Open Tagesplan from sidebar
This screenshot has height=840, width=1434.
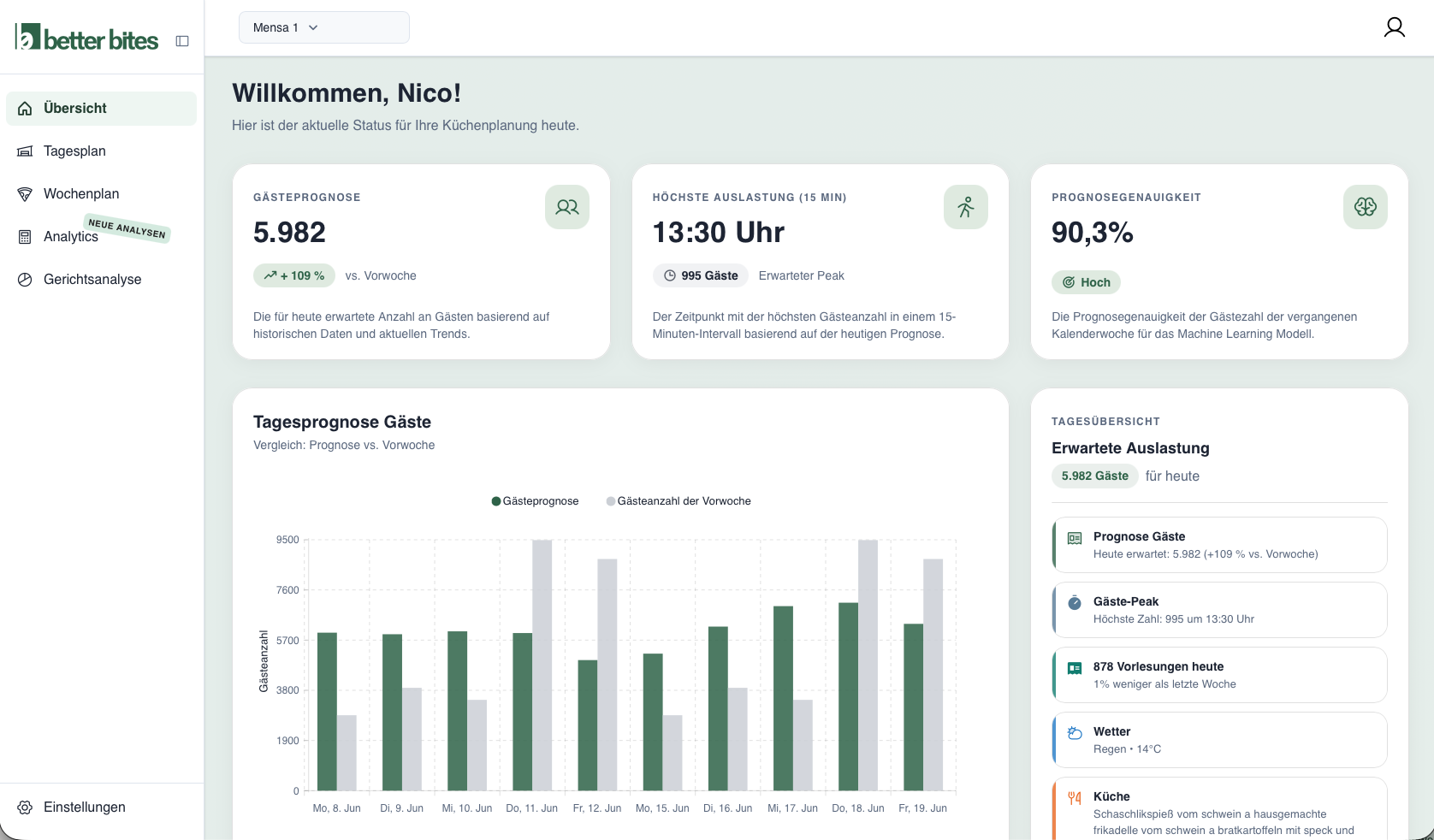[101, 151]
